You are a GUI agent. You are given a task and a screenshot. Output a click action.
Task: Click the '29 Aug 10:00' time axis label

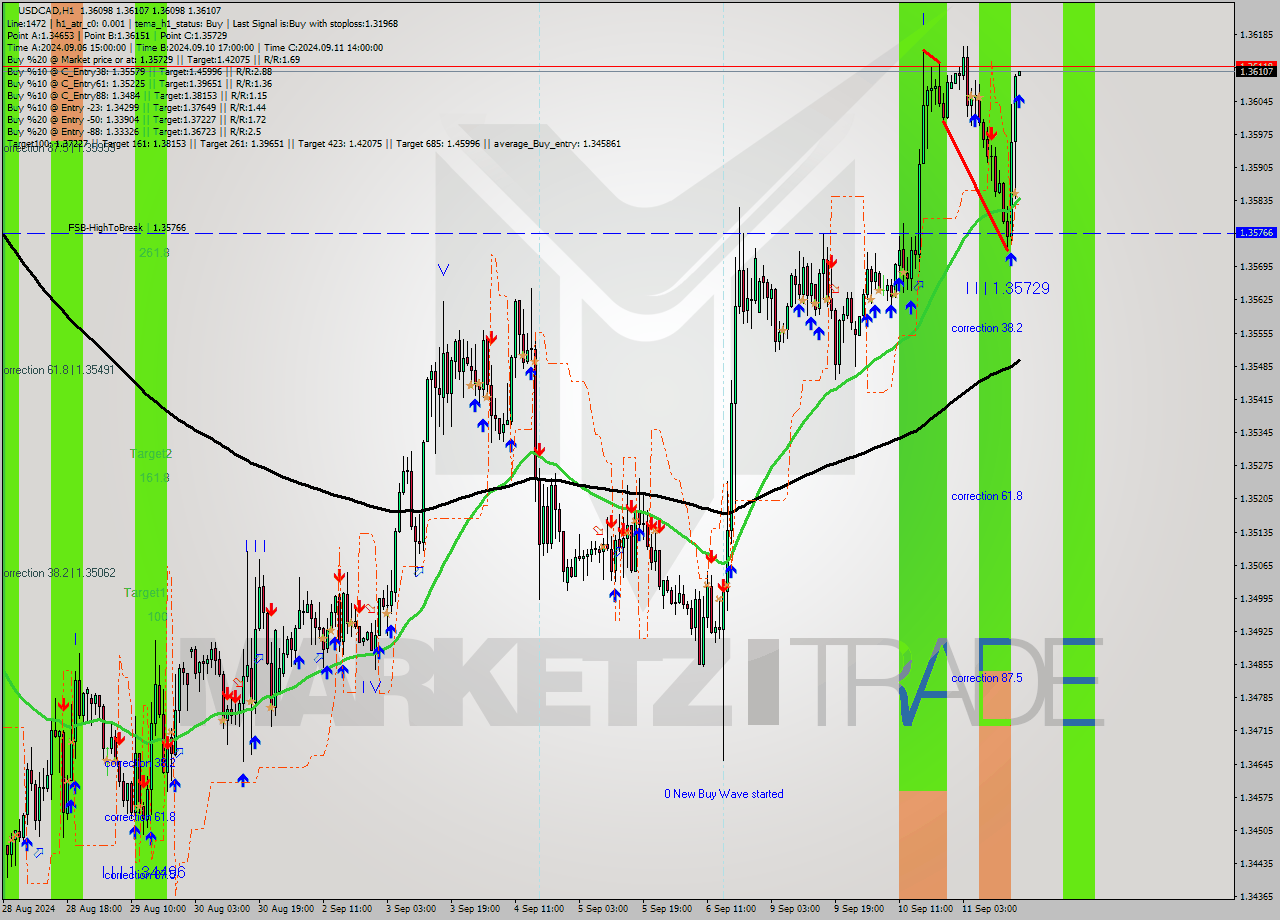157,909
